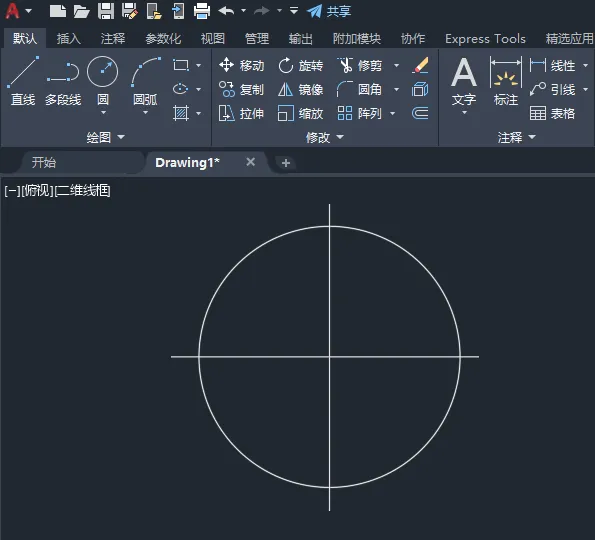The width and height of the screenshot is (595, 540).
Task: Click the Offset tool icon
Action: (x=420, y=113)
